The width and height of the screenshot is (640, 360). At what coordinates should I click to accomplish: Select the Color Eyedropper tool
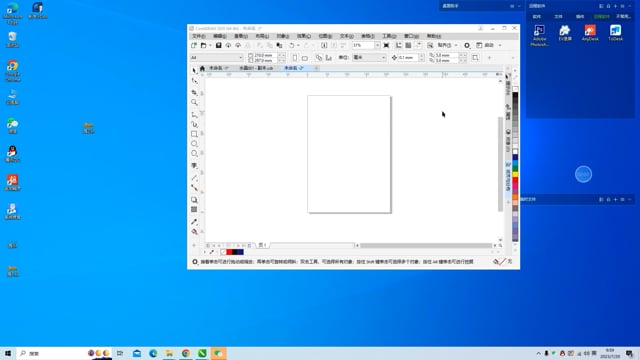click(x=194, y=222)
